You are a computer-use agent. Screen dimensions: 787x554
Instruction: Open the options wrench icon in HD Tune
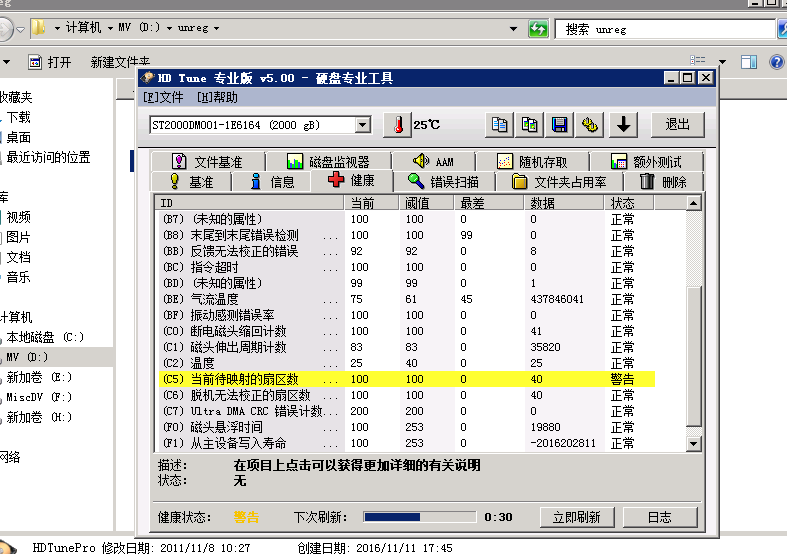click(590, 124)
